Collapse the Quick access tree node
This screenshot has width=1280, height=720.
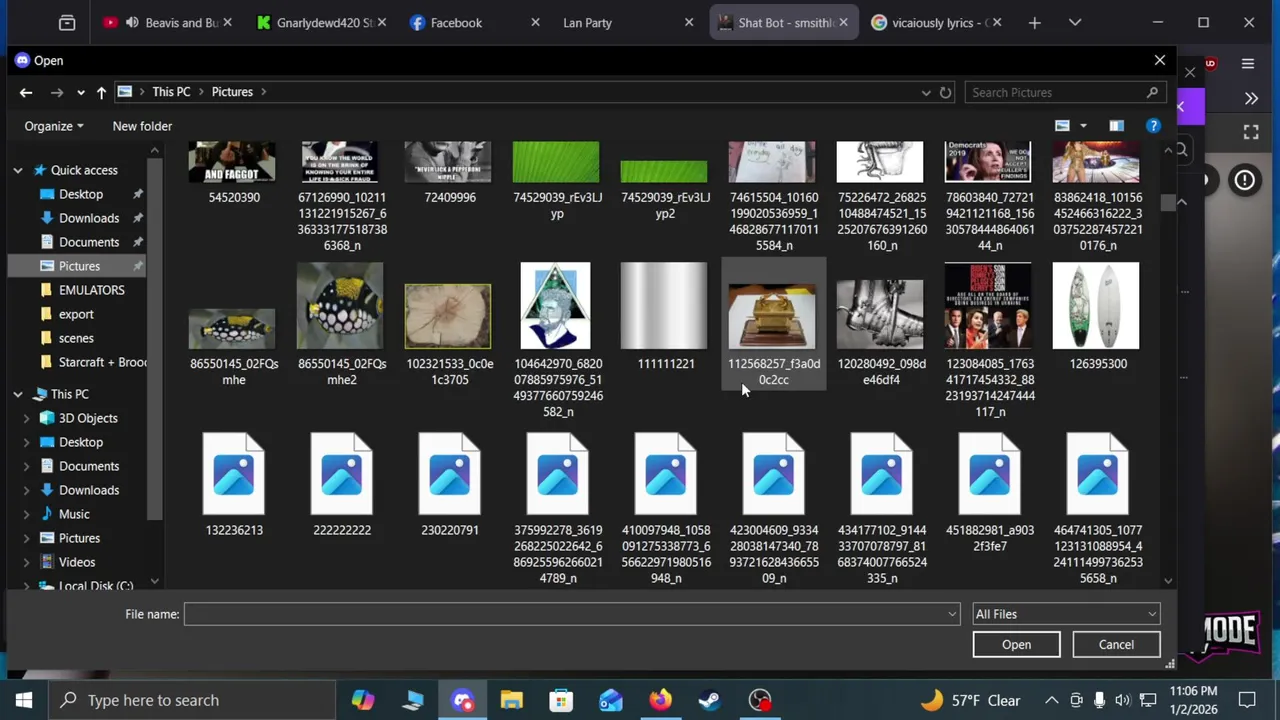18,171
